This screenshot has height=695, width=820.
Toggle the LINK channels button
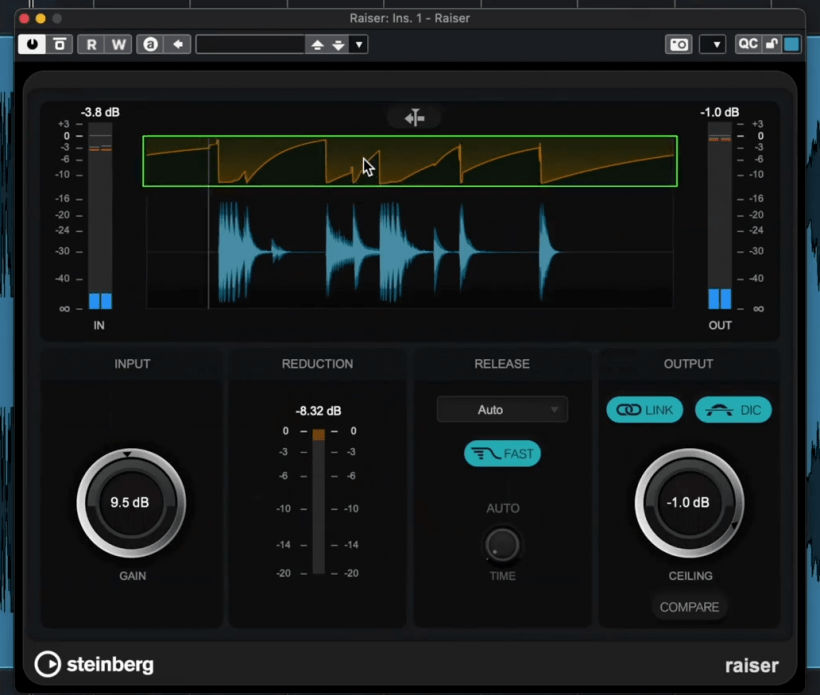pos(645,410)
